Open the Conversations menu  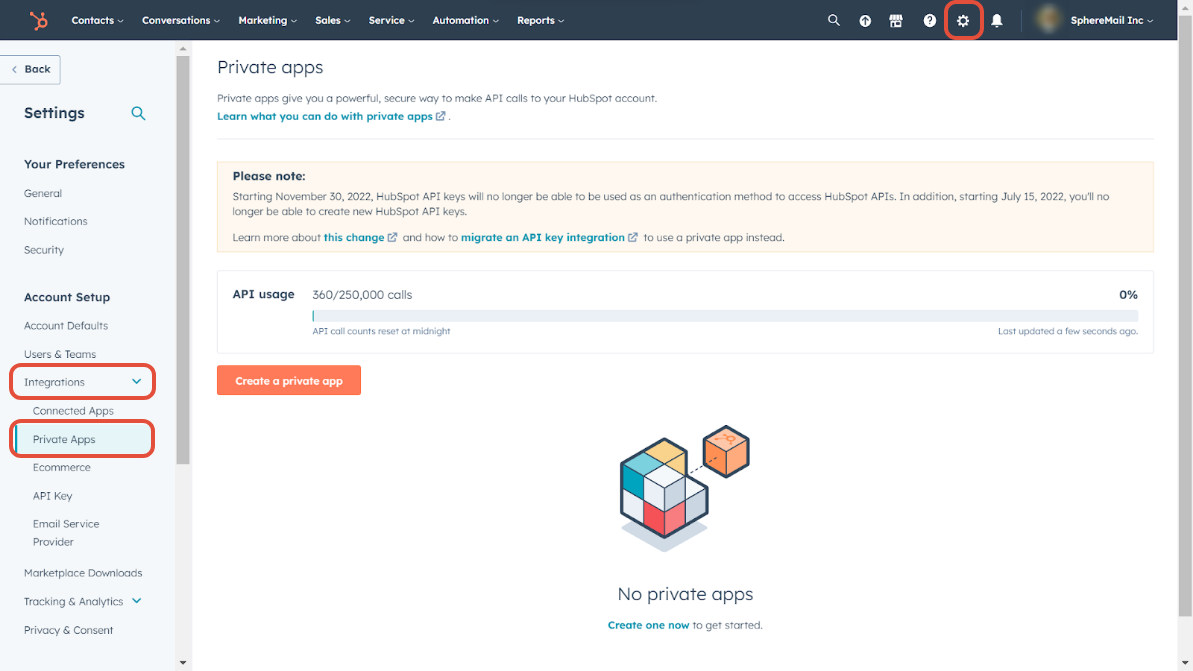[181, 21]
